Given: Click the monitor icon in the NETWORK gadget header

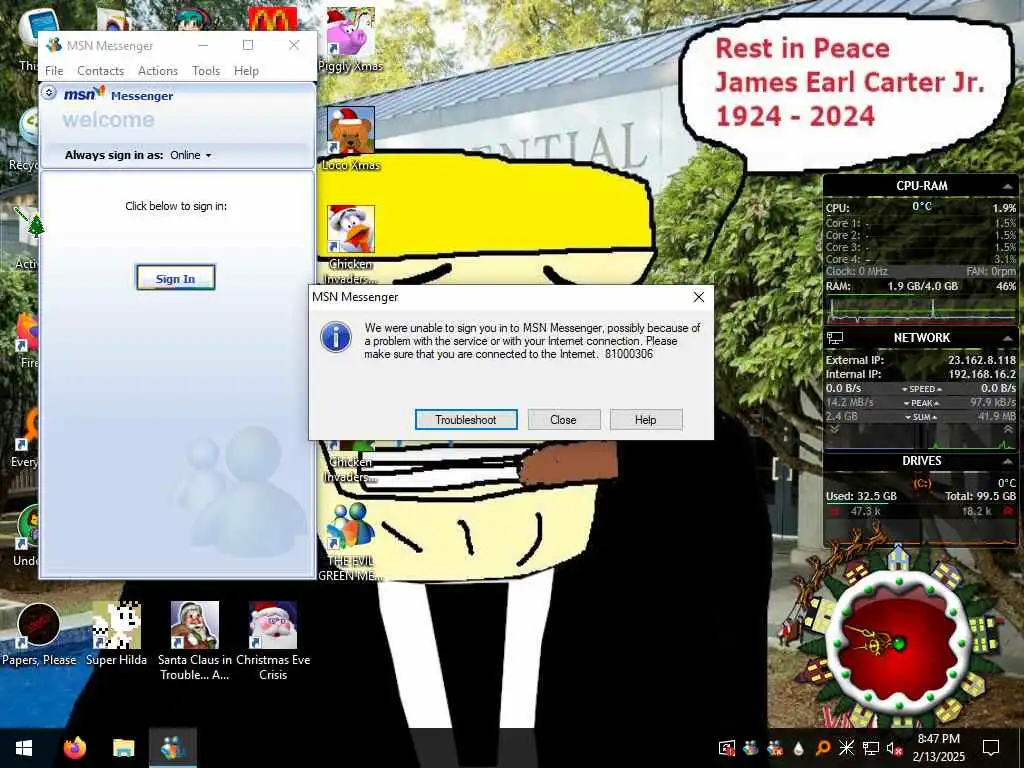Looking at the screenshot, I should (835, 338).
